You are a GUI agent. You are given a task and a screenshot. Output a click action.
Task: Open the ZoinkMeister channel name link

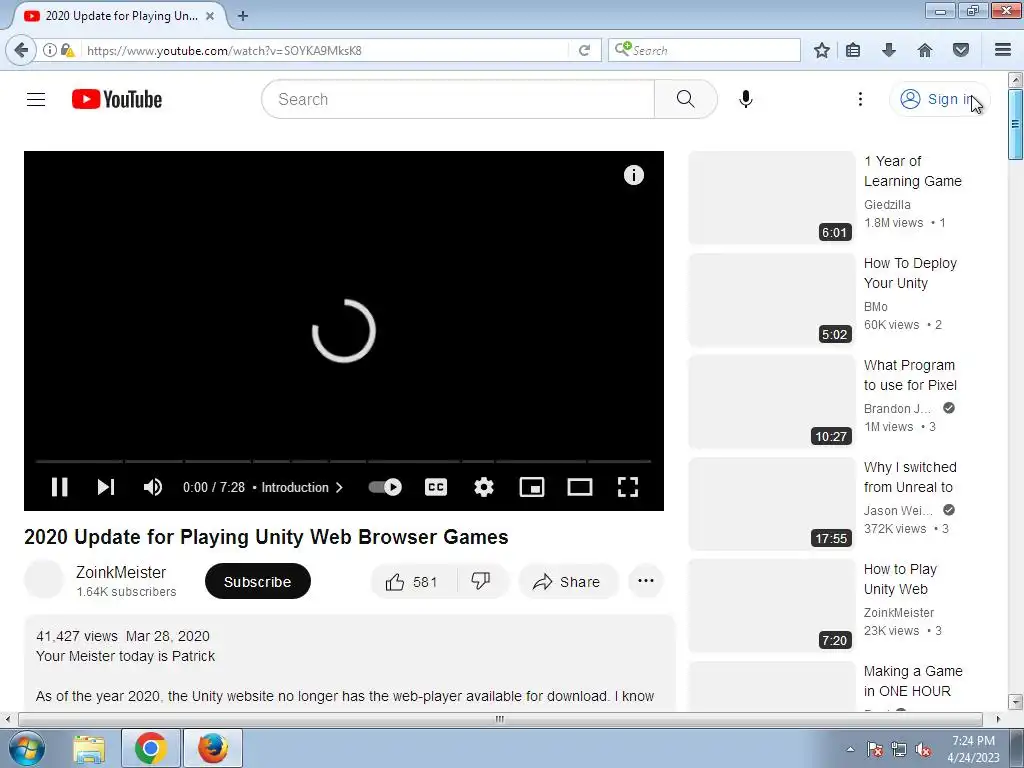(121, 572)
